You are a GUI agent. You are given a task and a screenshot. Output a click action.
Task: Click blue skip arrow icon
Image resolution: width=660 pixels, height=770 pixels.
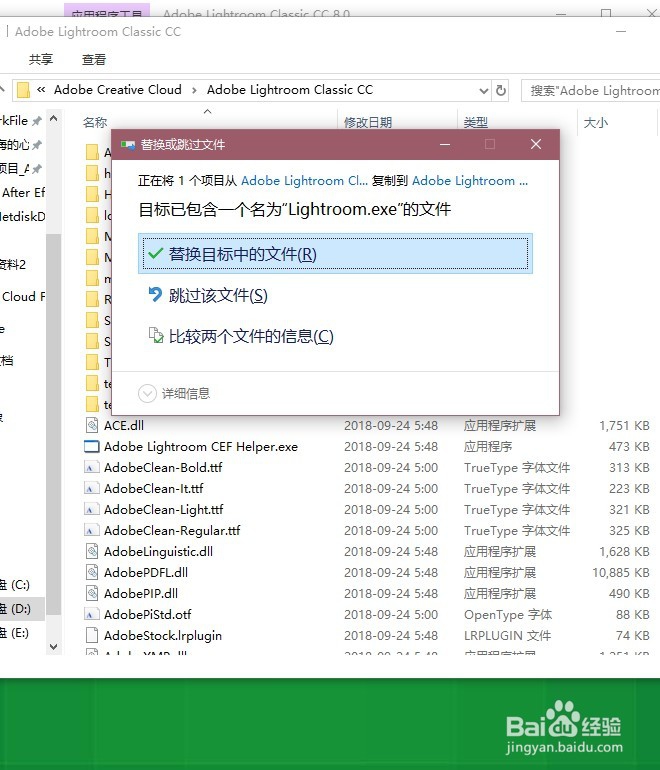[x=155, y=295]
